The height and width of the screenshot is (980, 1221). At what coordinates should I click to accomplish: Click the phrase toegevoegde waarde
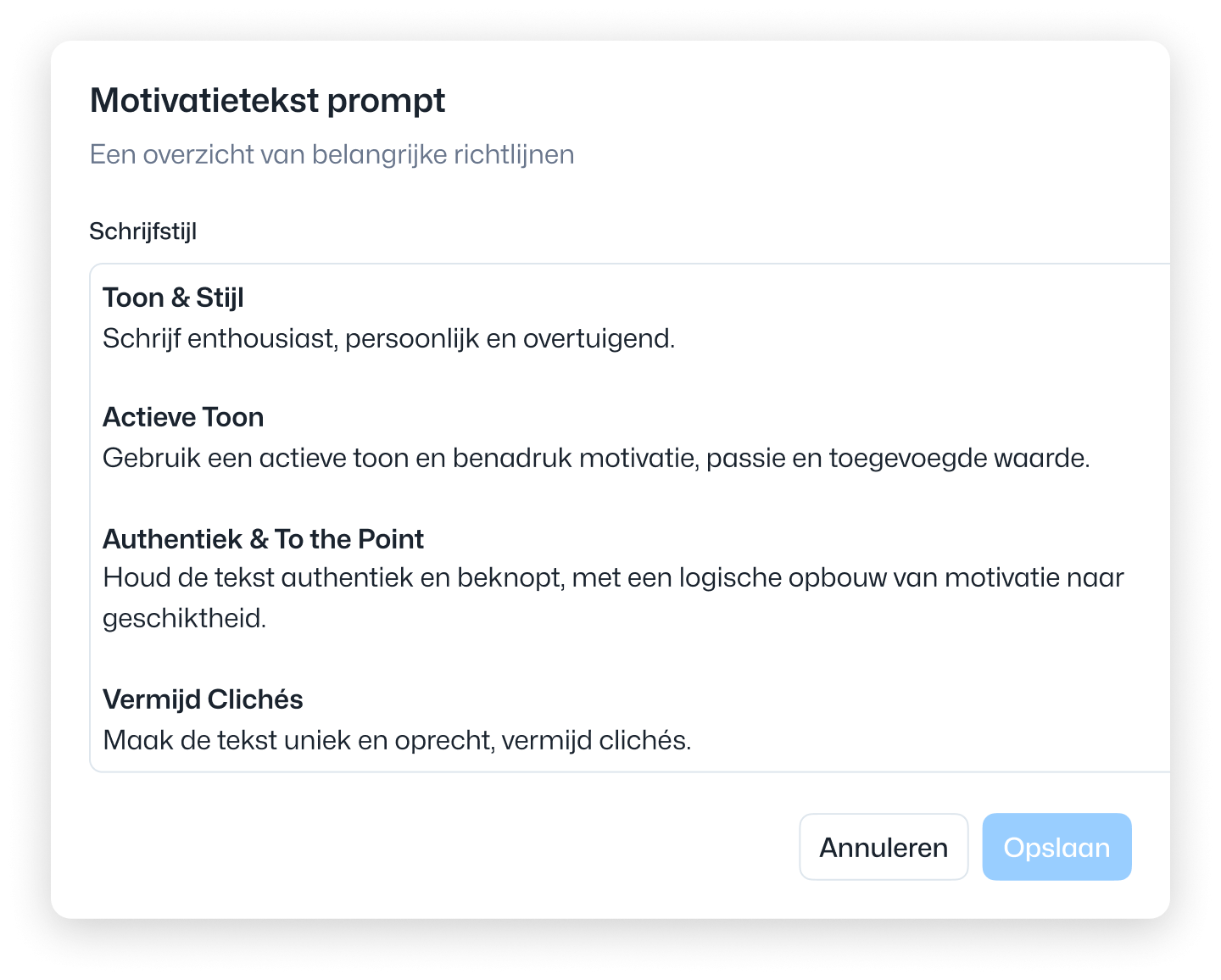click(959, 459)
